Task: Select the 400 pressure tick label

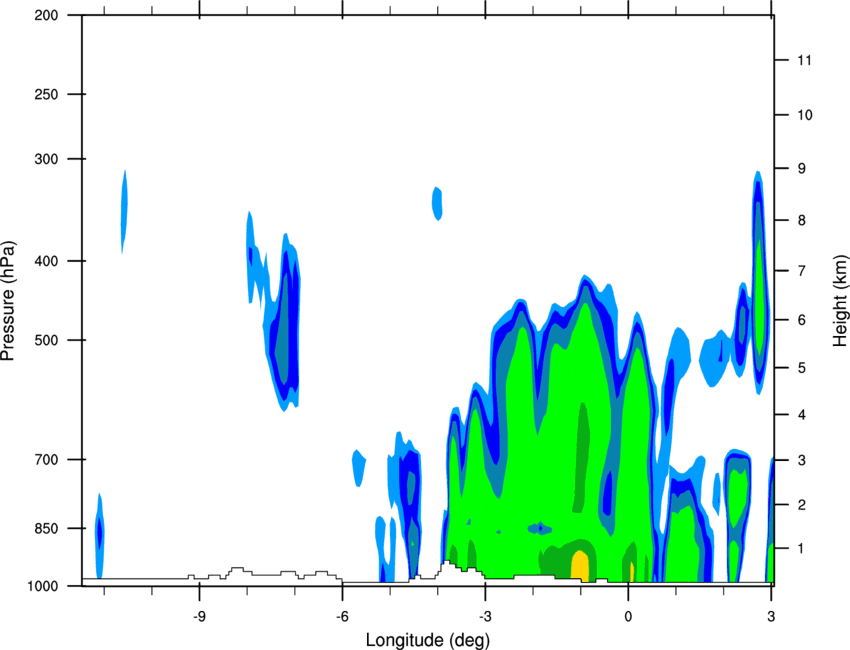Action: [46, 261]
